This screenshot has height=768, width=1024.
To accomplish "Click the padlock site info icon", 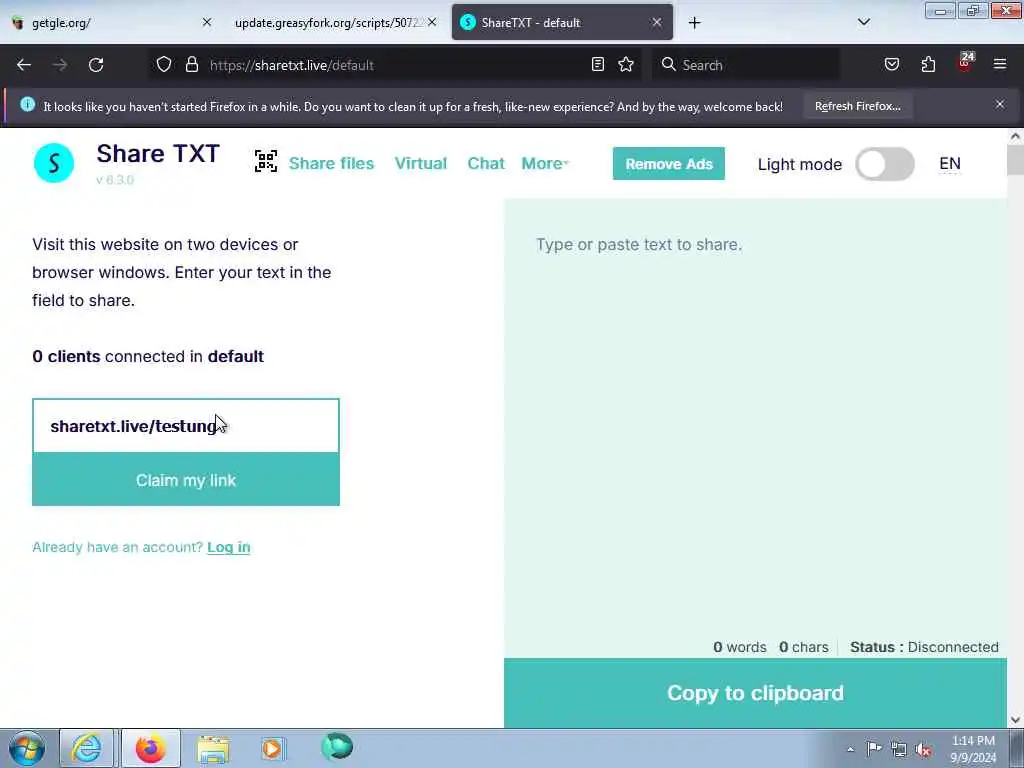I will tap(191, 65).
